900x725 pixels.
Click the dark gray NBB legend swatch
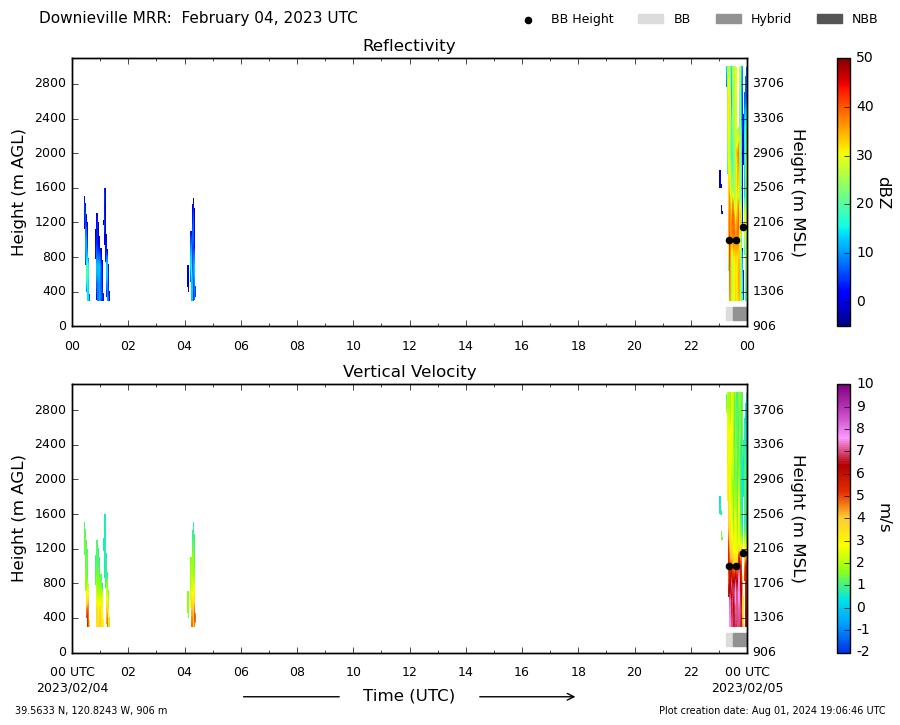(x=829, y=19)
